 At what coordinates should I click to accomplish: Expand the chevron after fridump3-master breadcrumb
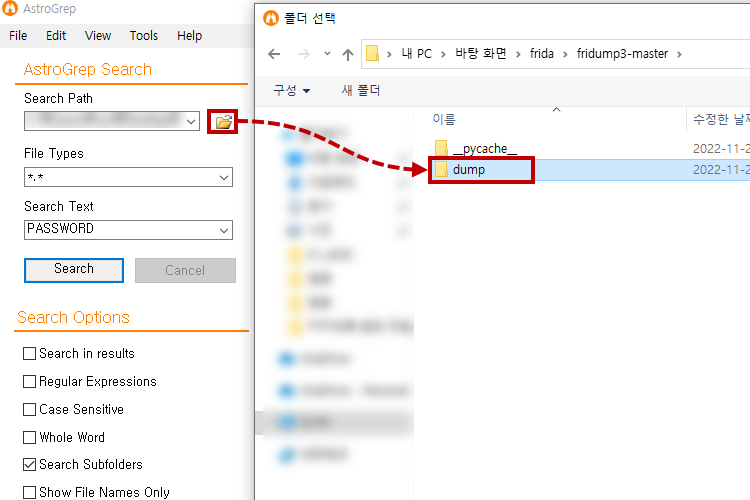pos(679,54)
